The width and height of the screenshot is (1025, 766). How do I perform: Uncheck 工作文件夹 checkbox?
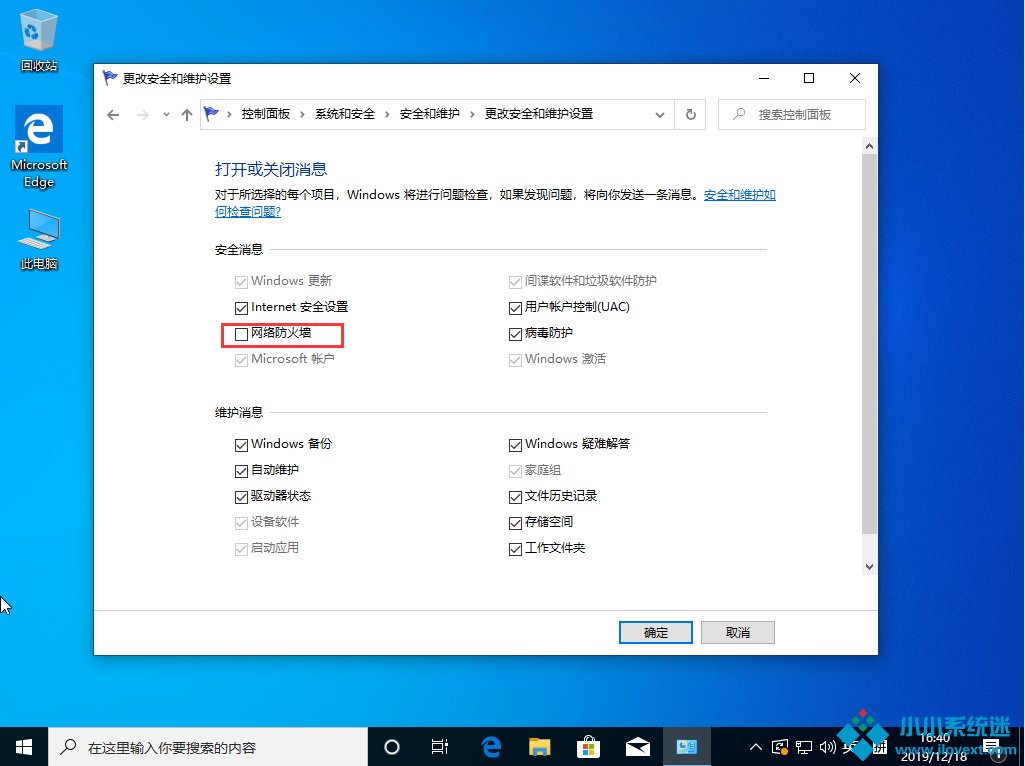coord(515,550)
